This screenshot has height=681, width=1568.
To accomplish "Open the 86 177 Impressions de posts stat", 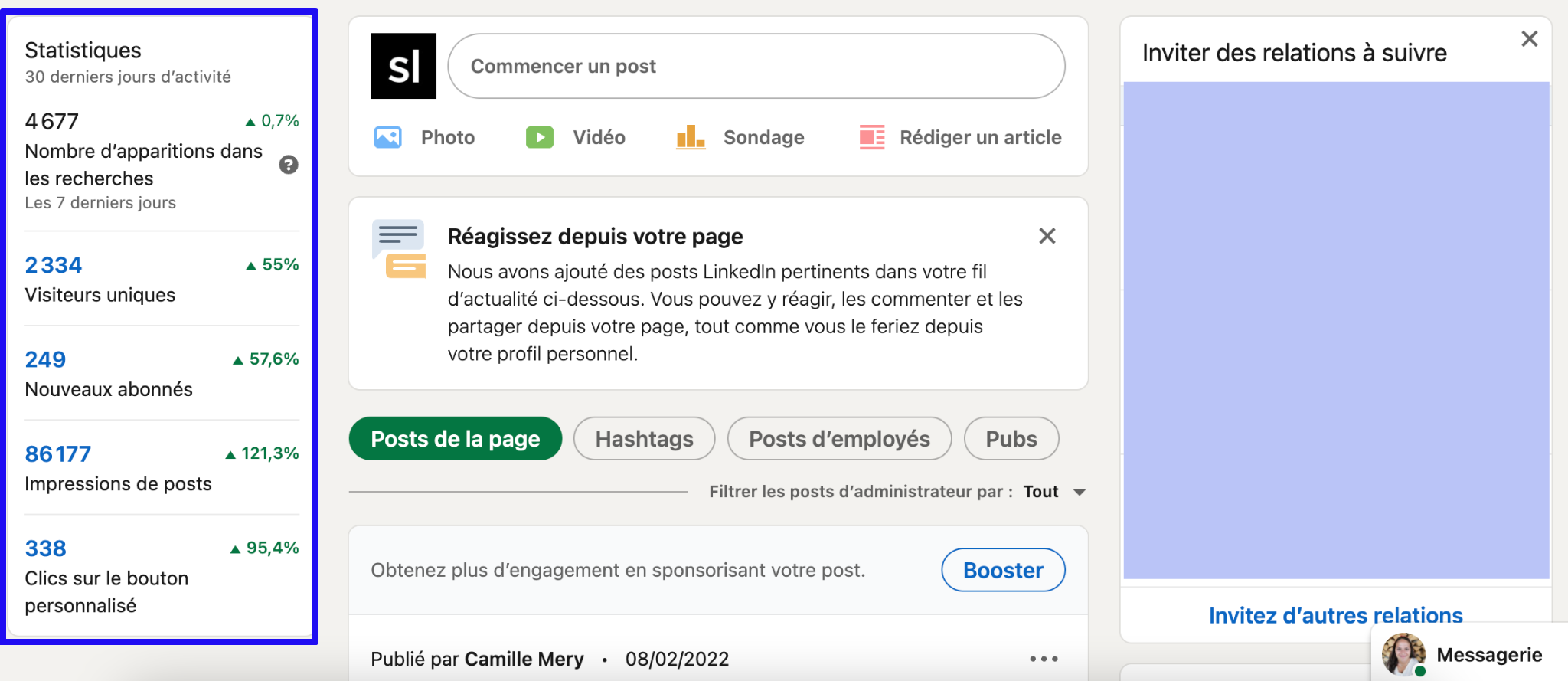I will pyautogui.click(x=57, y=454).
